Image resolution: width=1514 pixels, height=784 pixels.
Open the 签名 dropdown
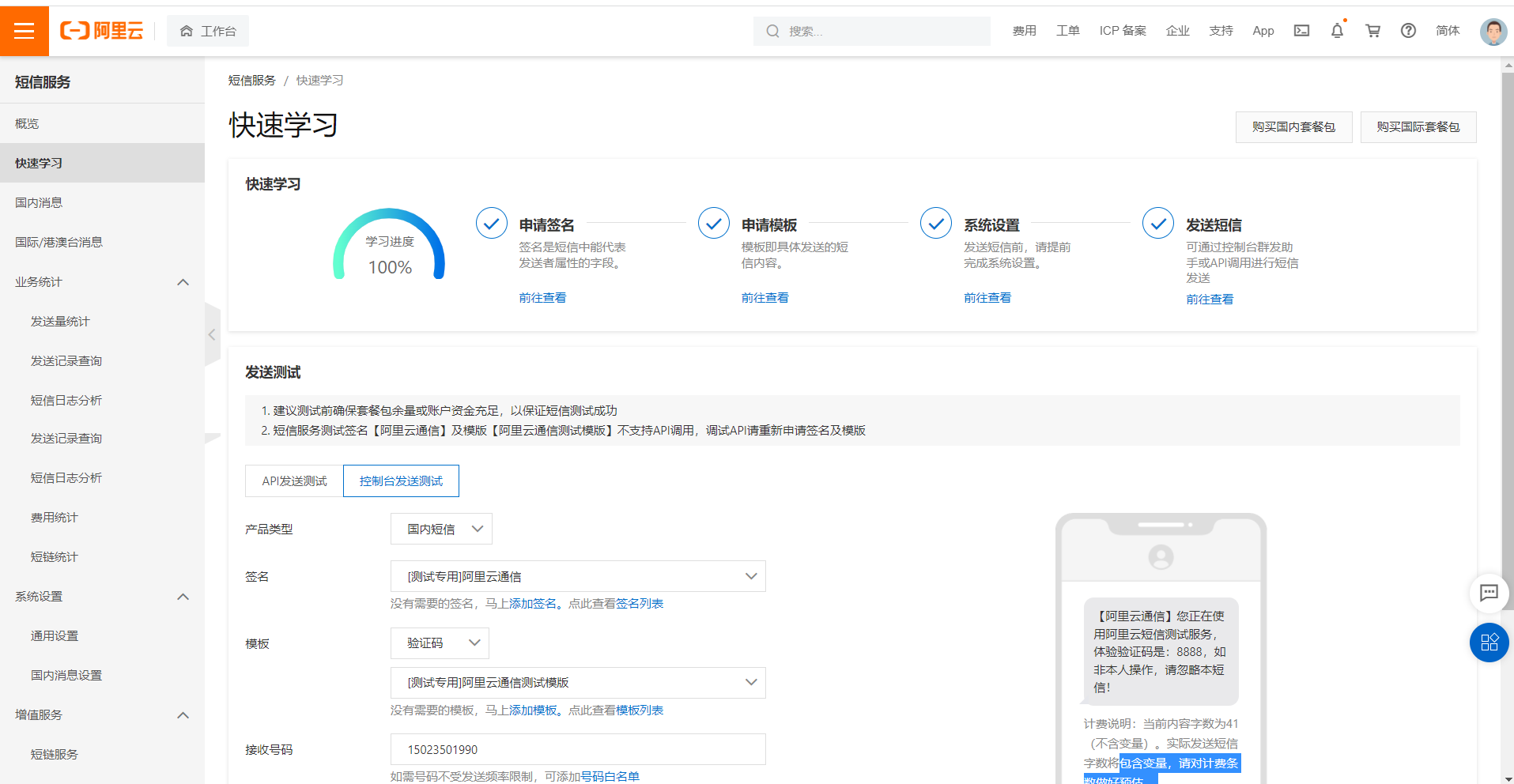(x=578, y=576)
